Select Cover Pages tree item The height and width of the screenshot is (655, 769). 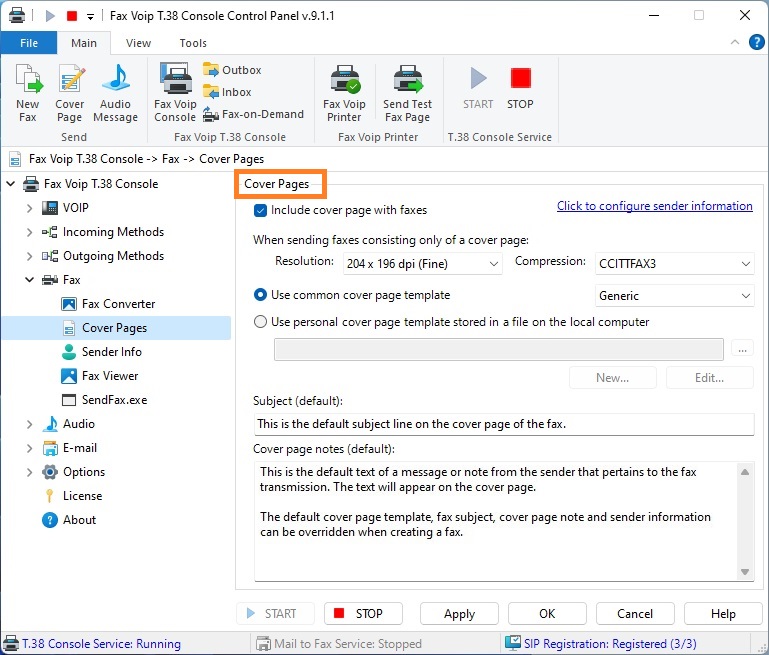[116, 328]
